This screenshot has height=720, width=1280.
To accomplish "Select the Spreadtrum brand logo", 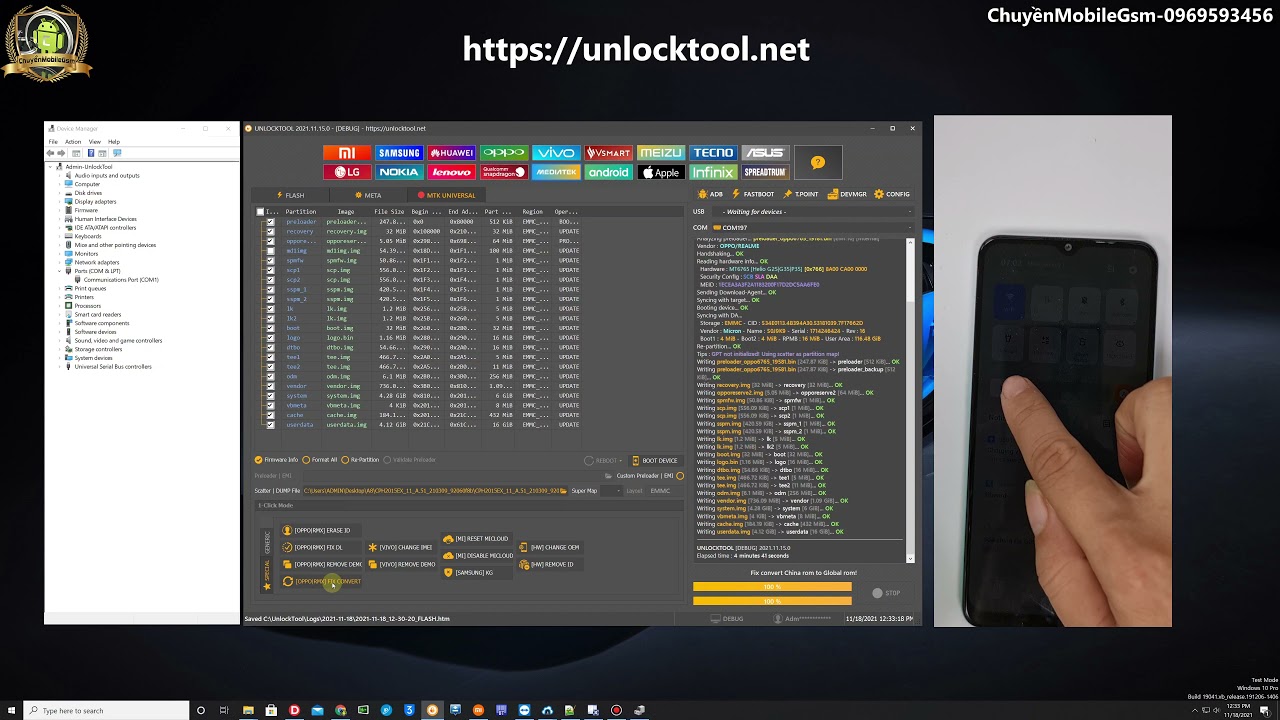I will click(x=764, y=172).
